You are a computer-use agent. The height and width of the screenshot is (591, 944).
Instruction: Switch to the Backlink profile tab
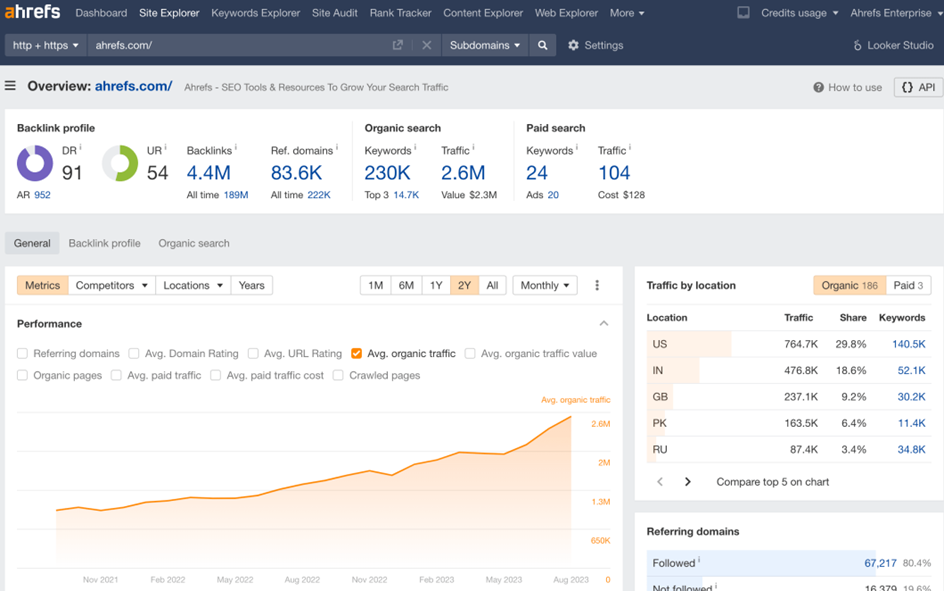tap(105, 243)
